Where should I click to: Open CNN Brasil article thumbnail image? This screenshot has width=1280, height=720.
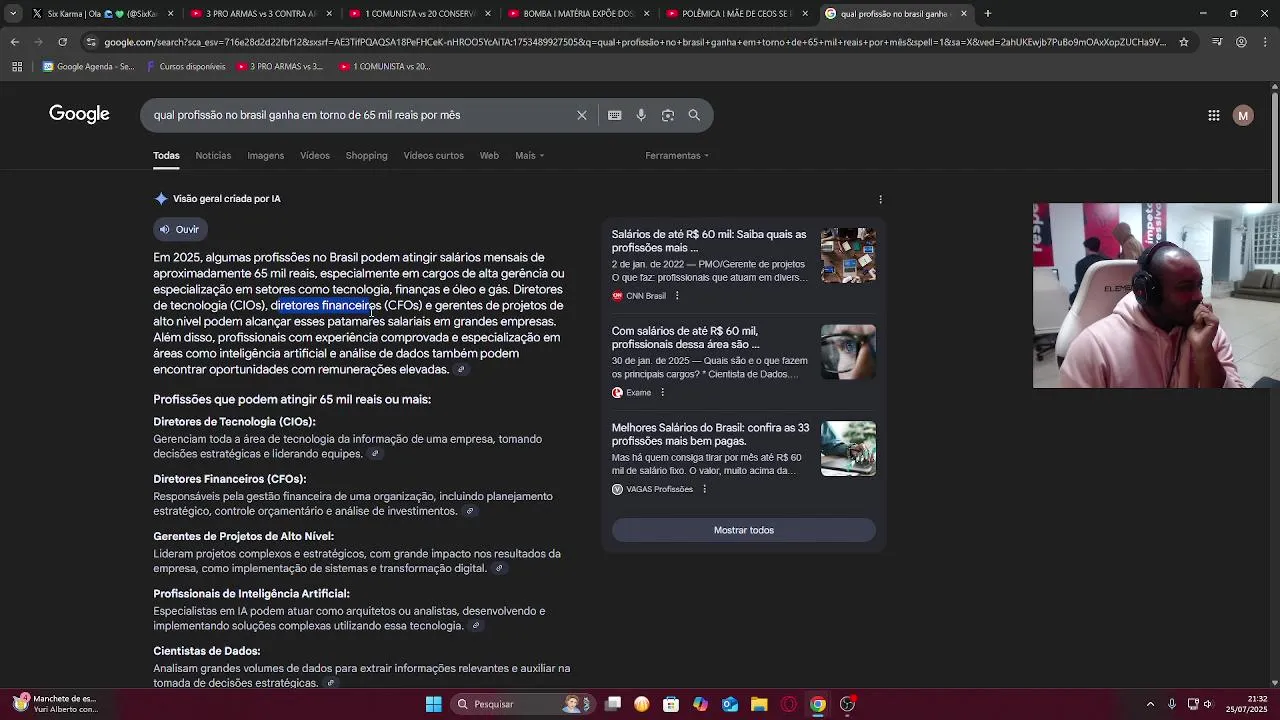click(x=848, y=255)
